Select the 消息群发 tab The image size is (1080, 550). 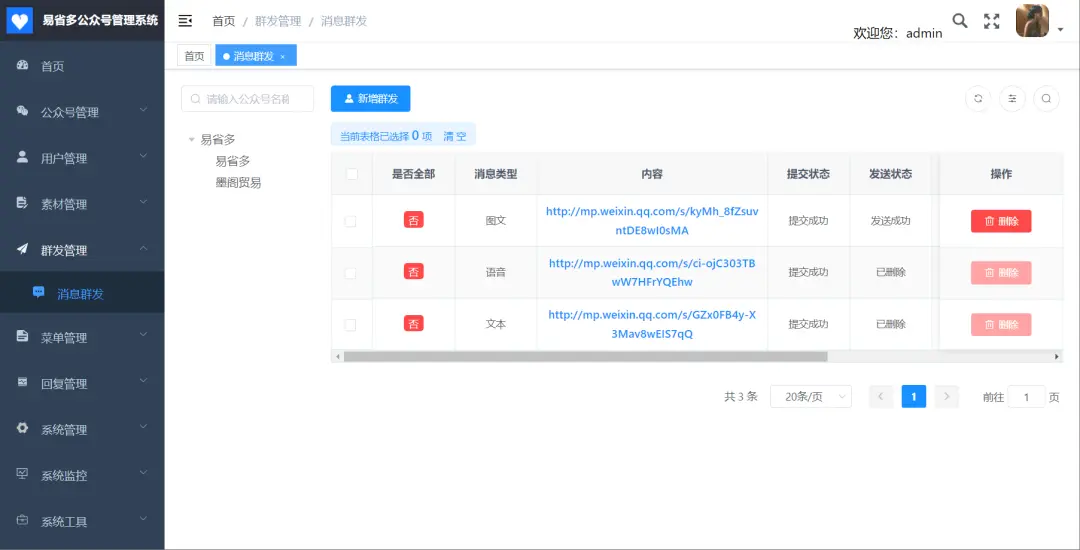pyautogui.click(x=256, y=56)
